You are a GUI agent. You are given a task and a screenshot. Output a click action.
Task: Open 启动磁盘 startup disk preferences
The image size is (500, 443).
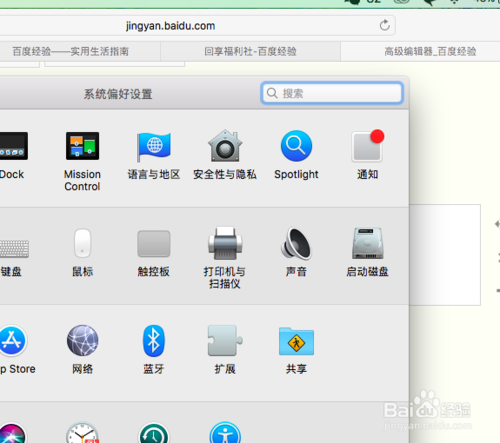click(x=368, y=243)
